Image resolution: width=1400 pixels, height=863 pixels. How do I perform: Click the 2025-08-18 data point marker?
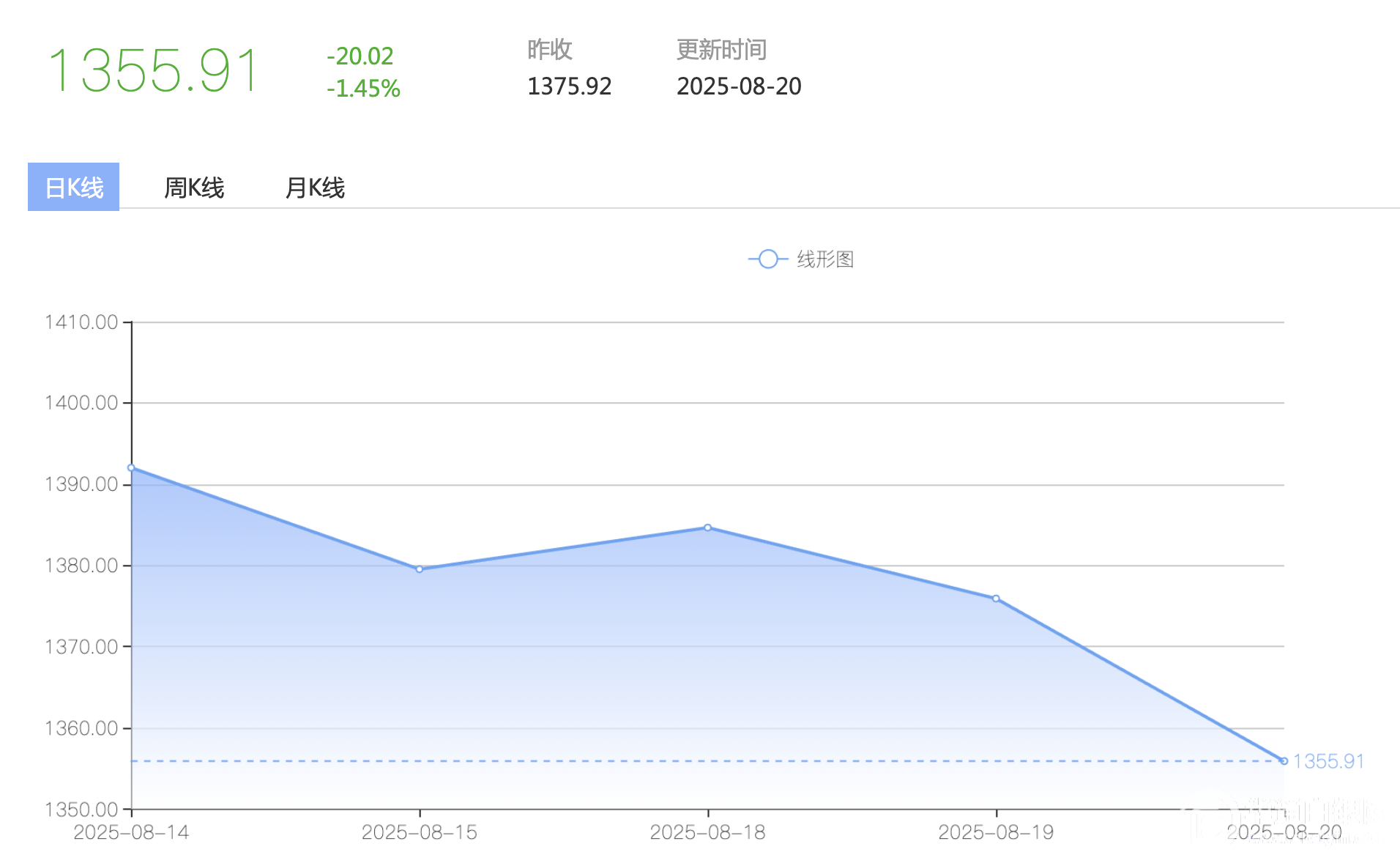pyautogui.click(x=708, y=527)
